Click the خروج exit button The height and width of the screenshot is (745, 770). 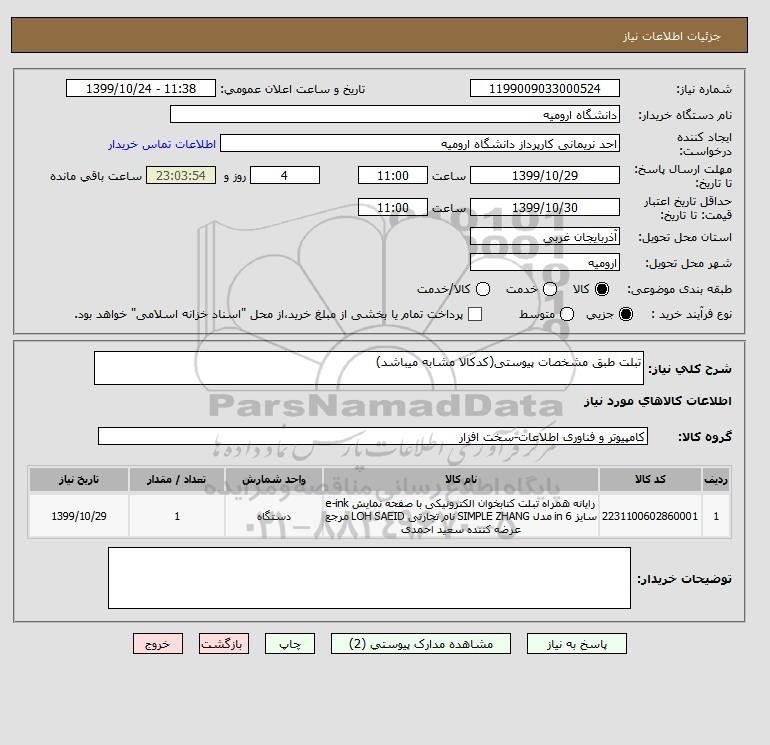[158, 644]
